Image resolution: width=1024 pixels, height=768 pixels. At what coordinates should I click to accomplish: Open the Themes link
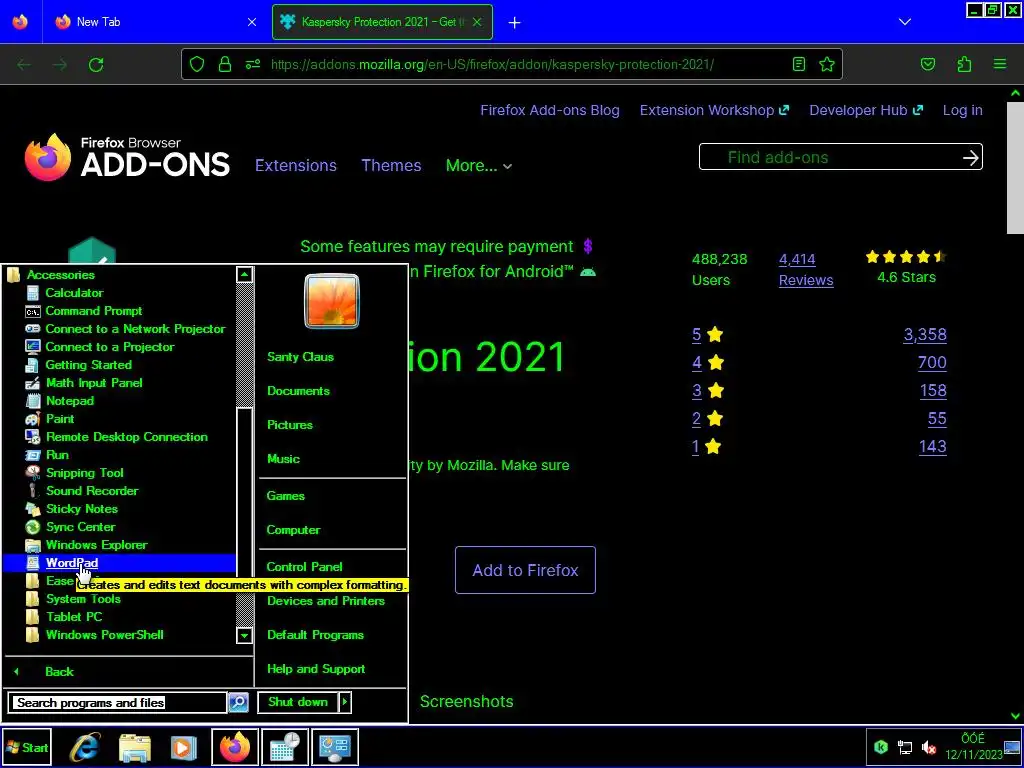pyautogui.click(x=391, y=165)
